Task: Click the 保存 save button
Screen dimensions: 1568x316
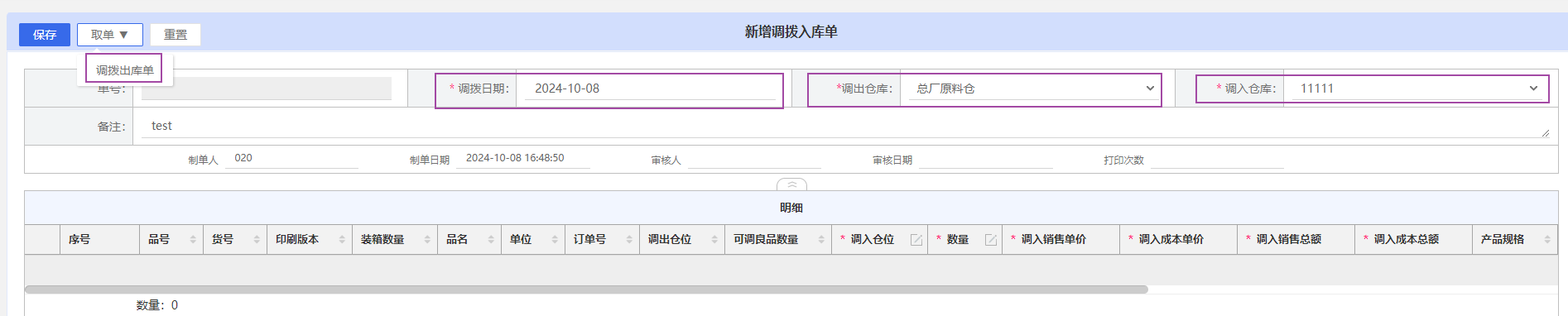Action: point(45,35)
